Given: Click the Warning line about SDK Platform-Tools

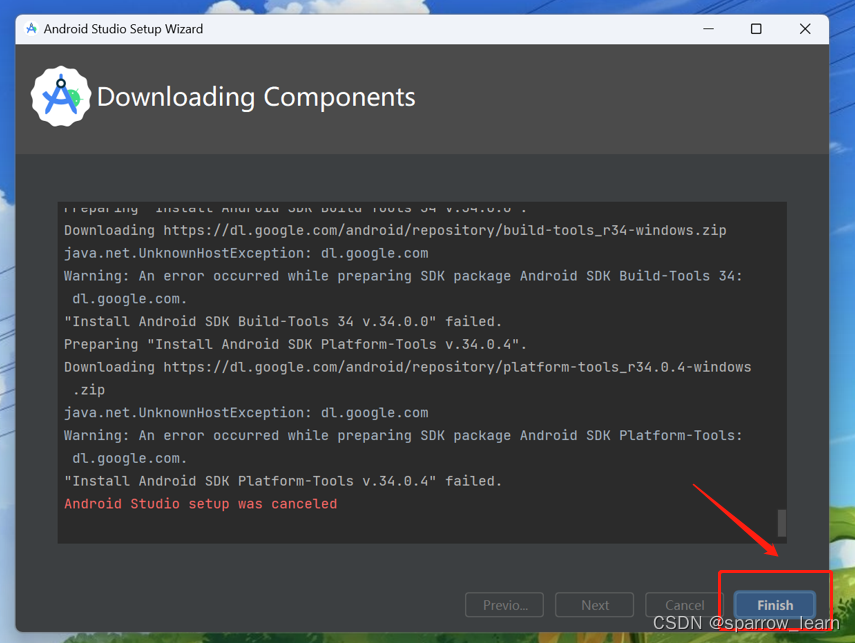Looking at the screenshot, I should click(403, 446).
